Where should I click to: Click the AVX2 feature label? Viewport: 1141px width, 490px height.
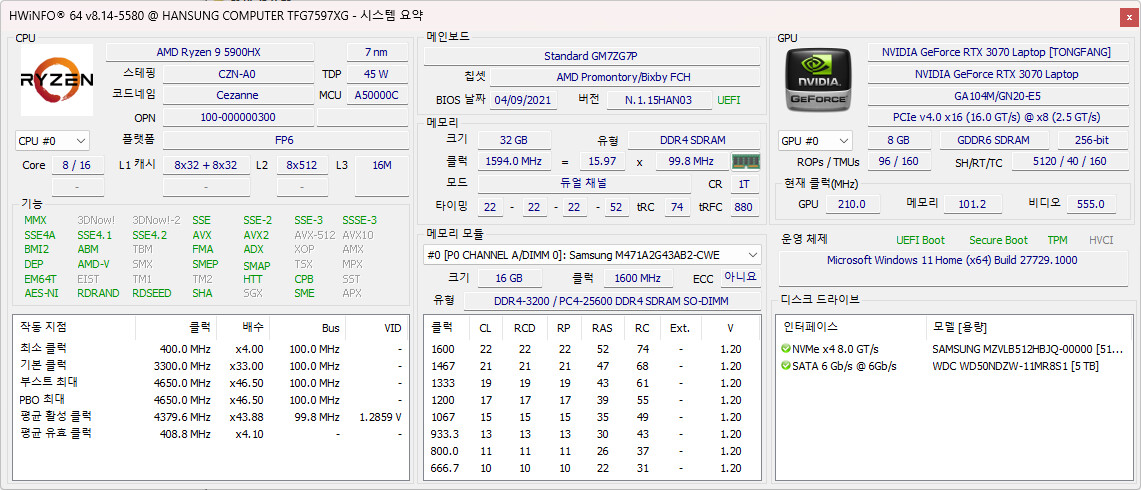click(x=256, y=235)
